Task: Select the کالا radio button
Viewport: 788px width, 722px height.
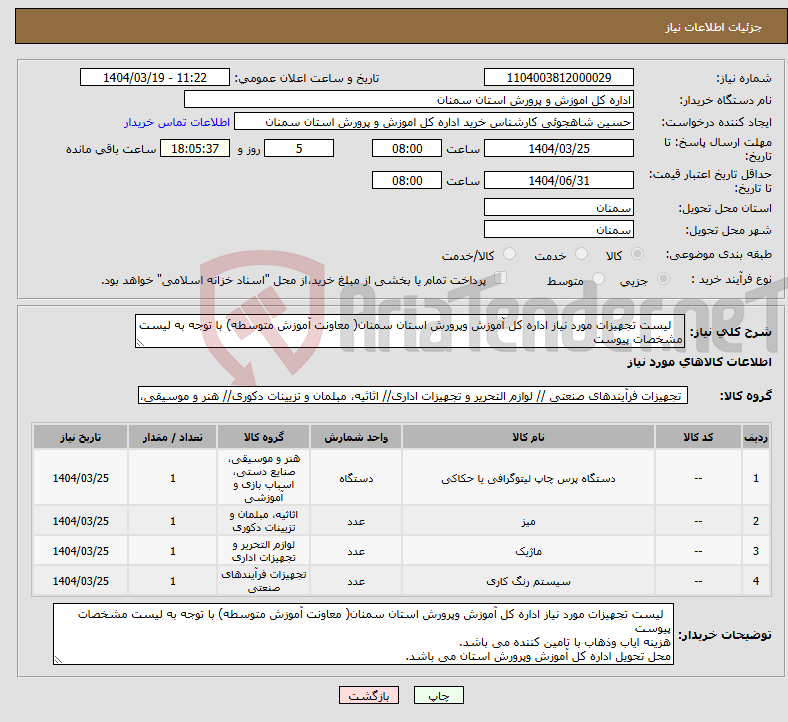Action: click(637, 254)
